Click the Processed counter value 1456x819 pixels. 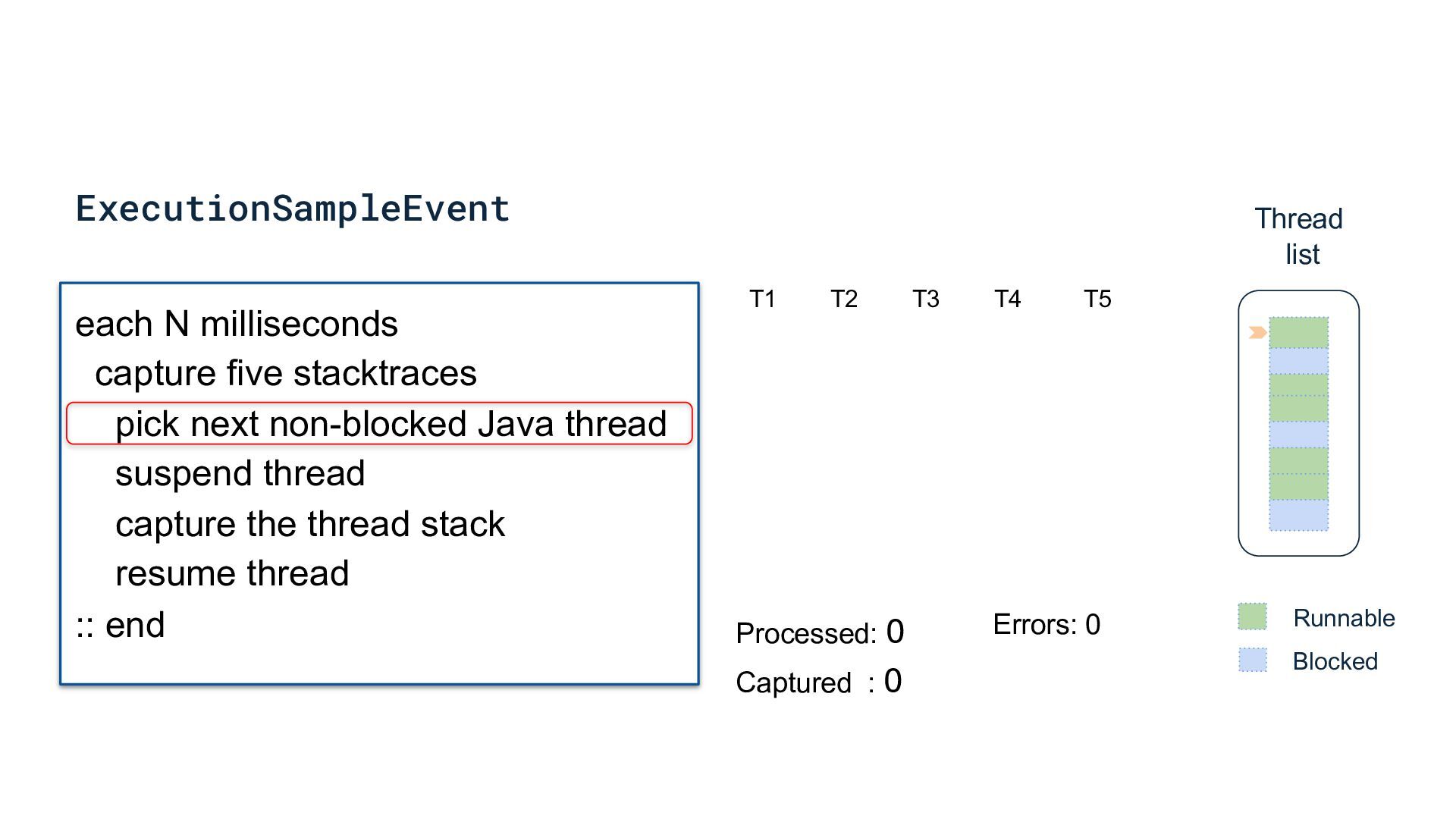(x=895, y=632)
